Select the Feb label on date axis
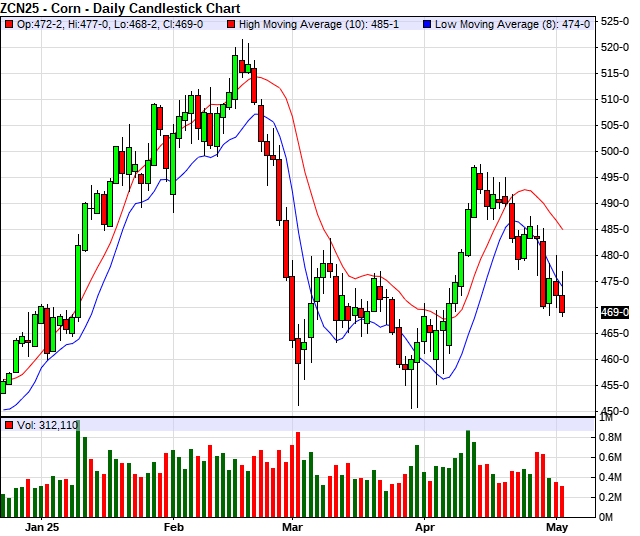Screen dimensions: 640x536 (x=174, y=526)
